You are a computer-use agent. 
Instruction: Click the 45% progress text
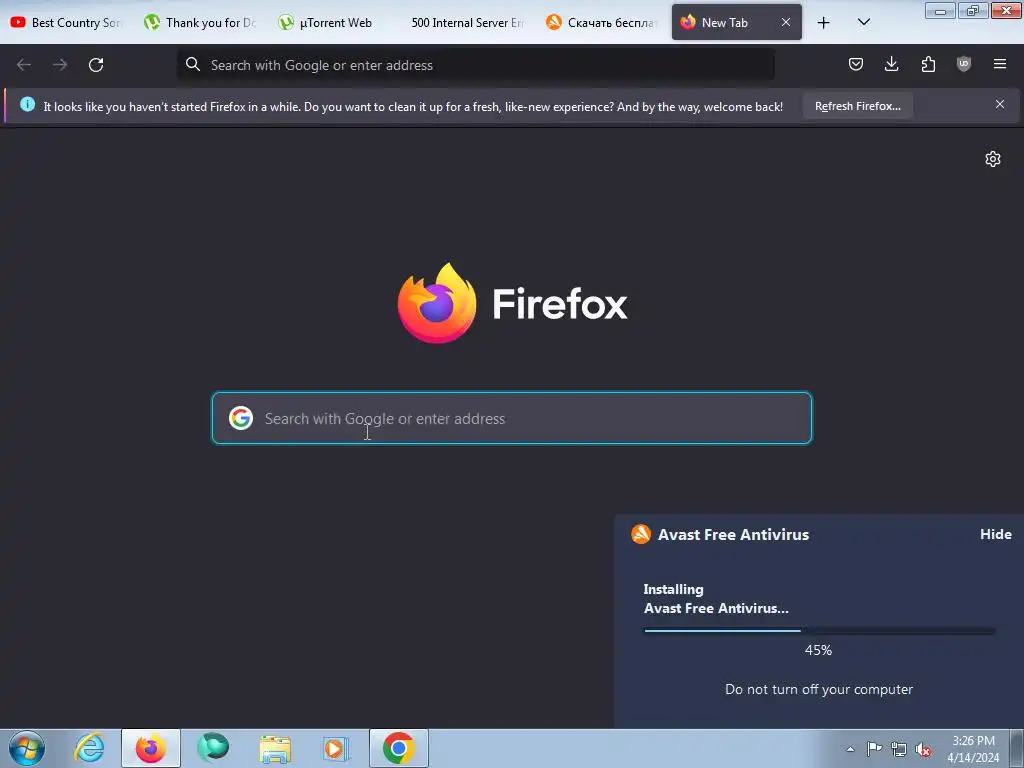point(818,650)
